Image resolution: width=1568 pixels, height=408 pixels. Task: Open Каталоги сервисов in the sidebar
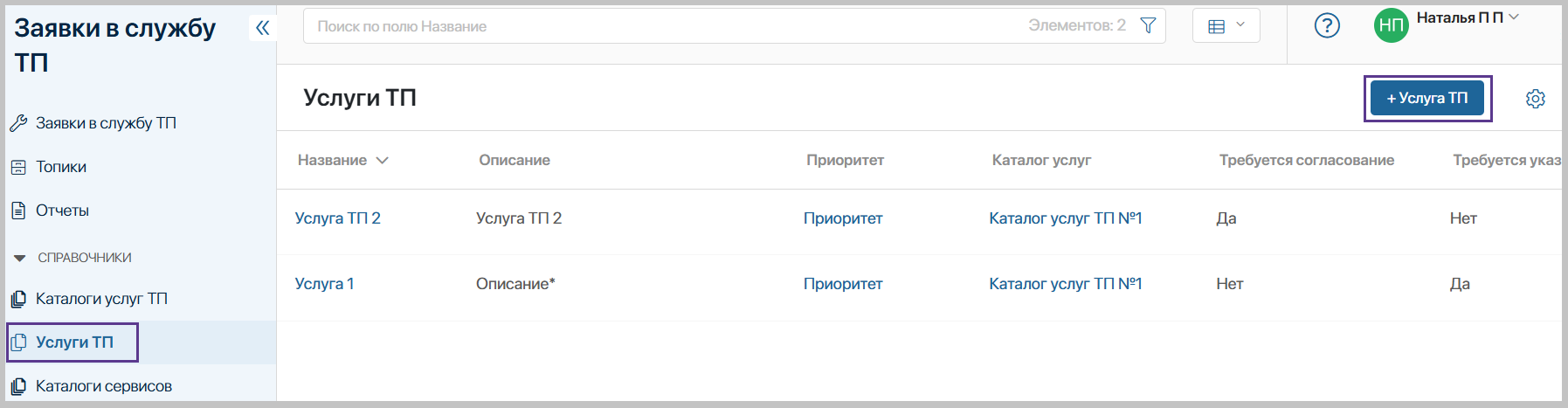point(103,386)
